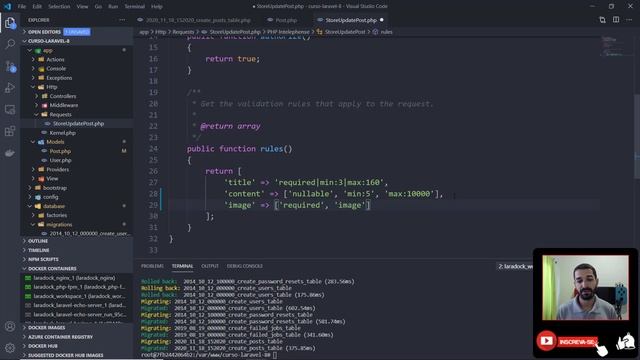The height and width of the screenshot is (360, 640).
Task: Click the YouTube subscribe play icon
Action: point(547,341)
